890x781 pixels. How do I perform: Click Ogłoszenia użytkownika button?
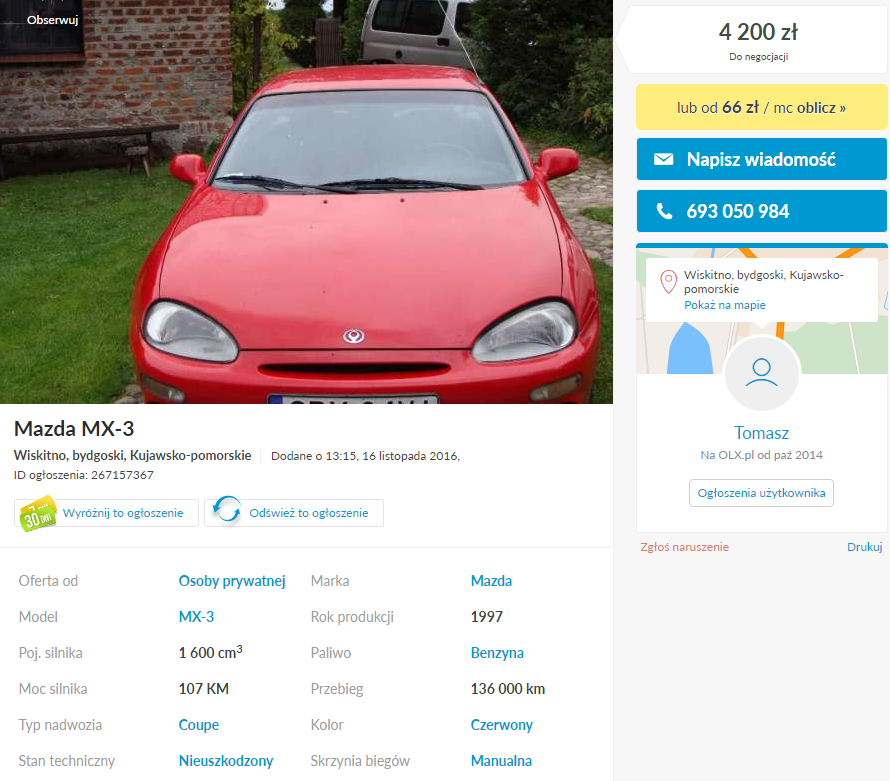pos(761,493)
